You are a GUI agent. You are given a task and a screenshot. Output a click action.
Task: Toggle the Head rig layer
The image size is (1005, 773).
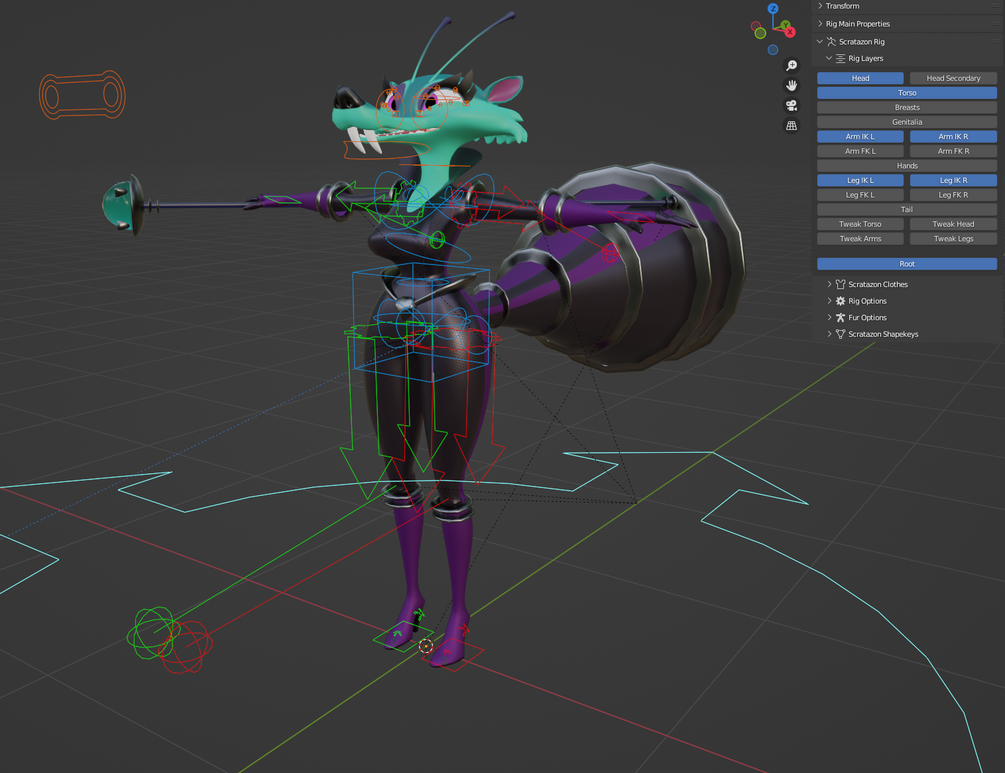pos(860,78)
